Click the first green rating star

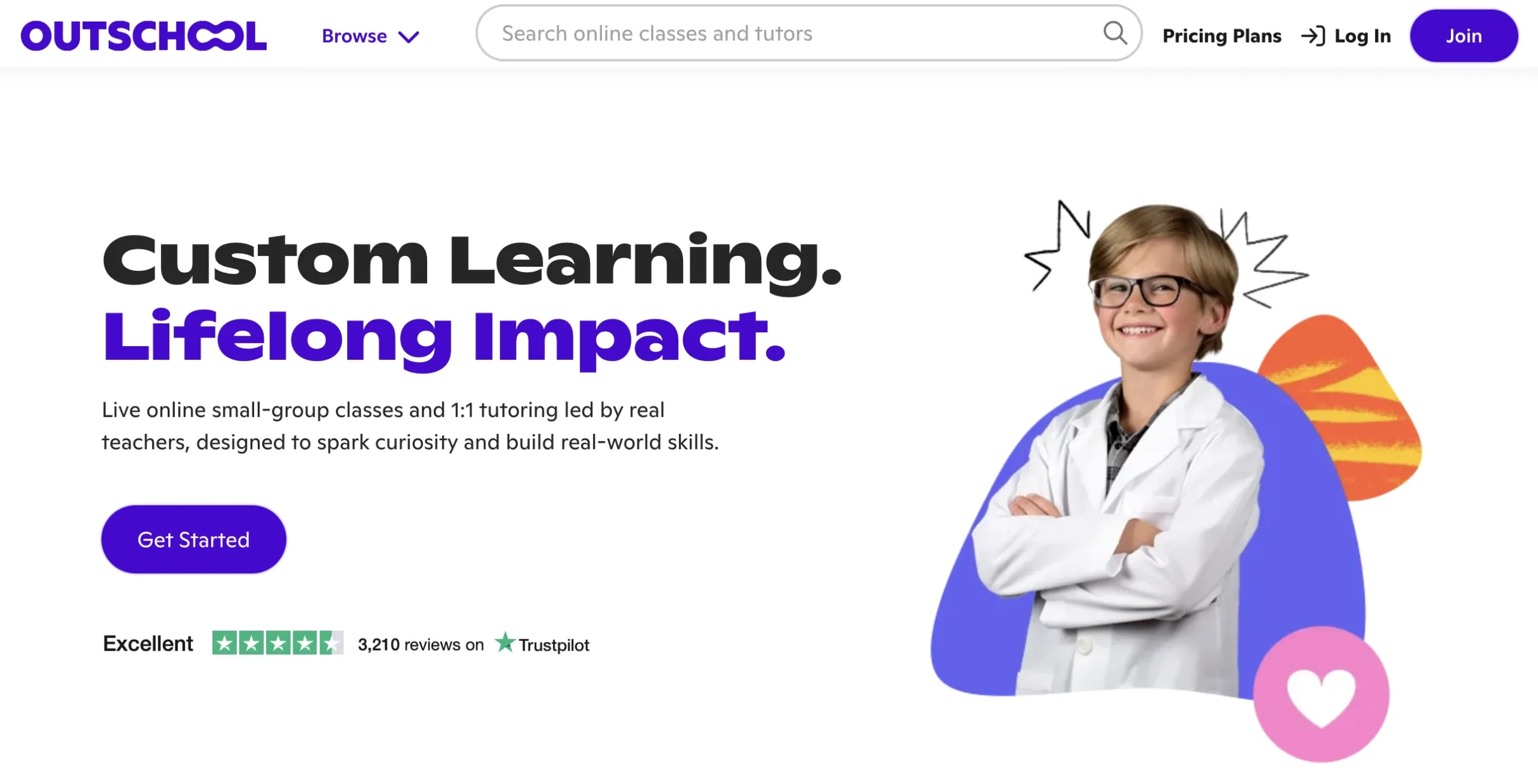(x=225, y=643)
